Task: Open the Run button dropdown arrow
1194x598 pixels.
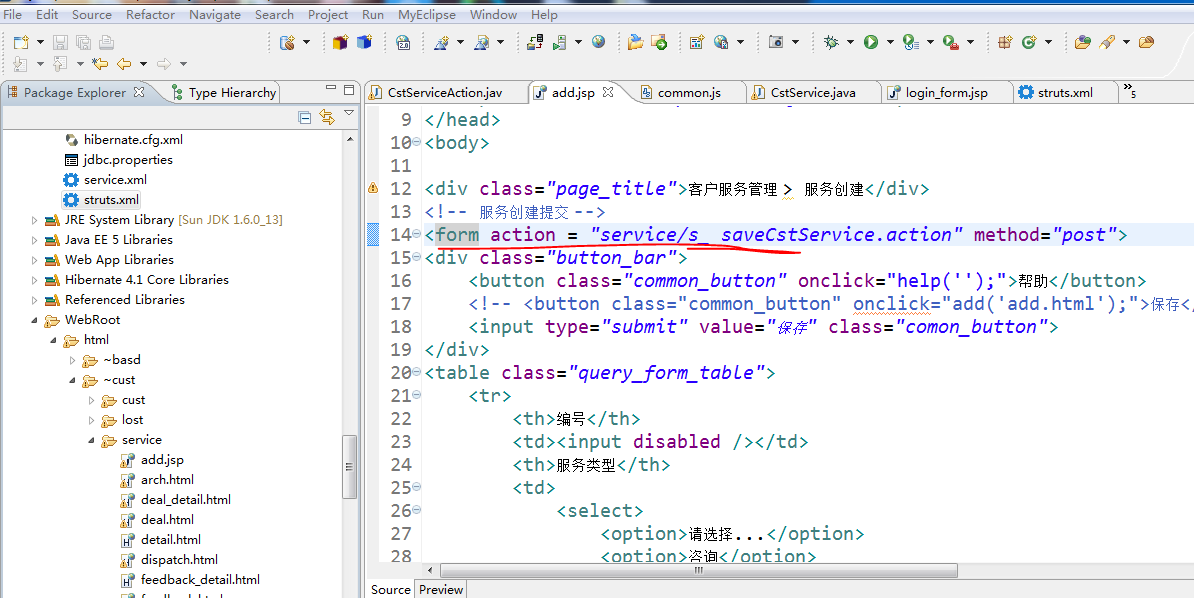Action: 889,43
